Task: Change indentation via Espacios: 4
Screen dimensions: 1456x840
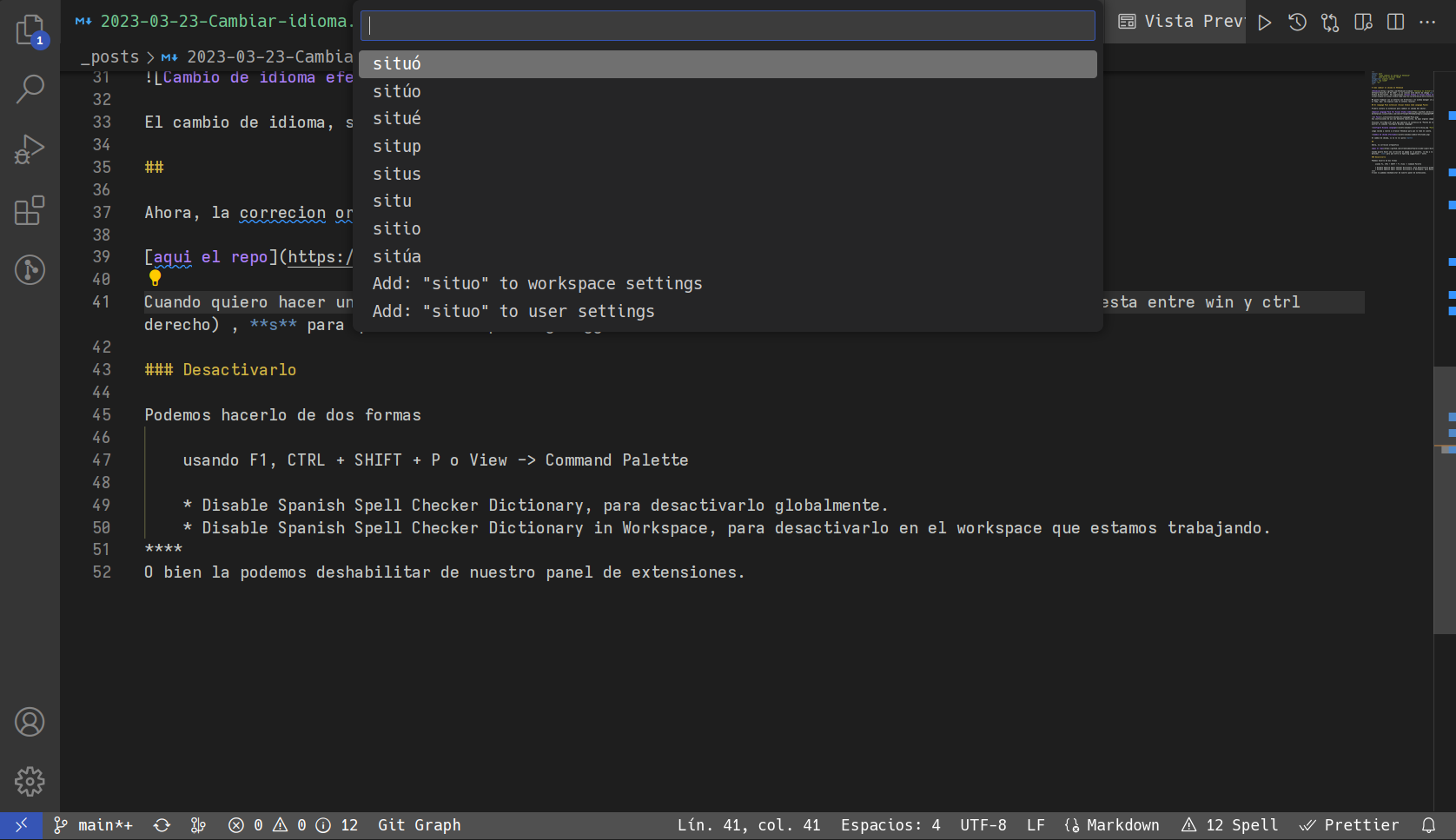Action: coord(890,825)
